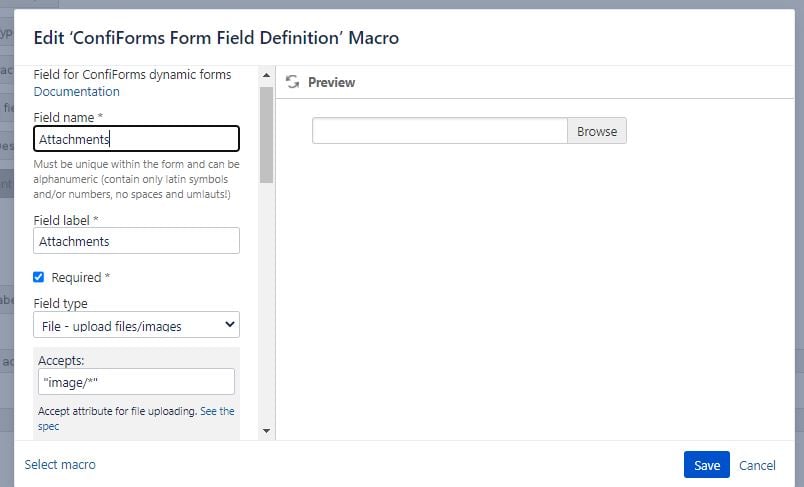Click the scroll down arrow in parameters panel

[x=266, y=431]
